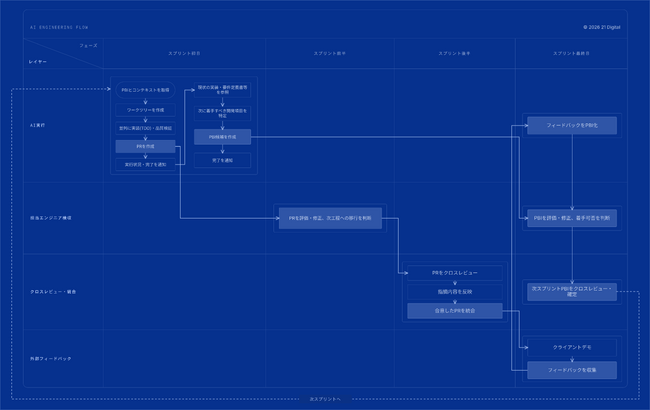Select the highlighted 'PRを作成' box
650x410 pixels.
(145, 146)
